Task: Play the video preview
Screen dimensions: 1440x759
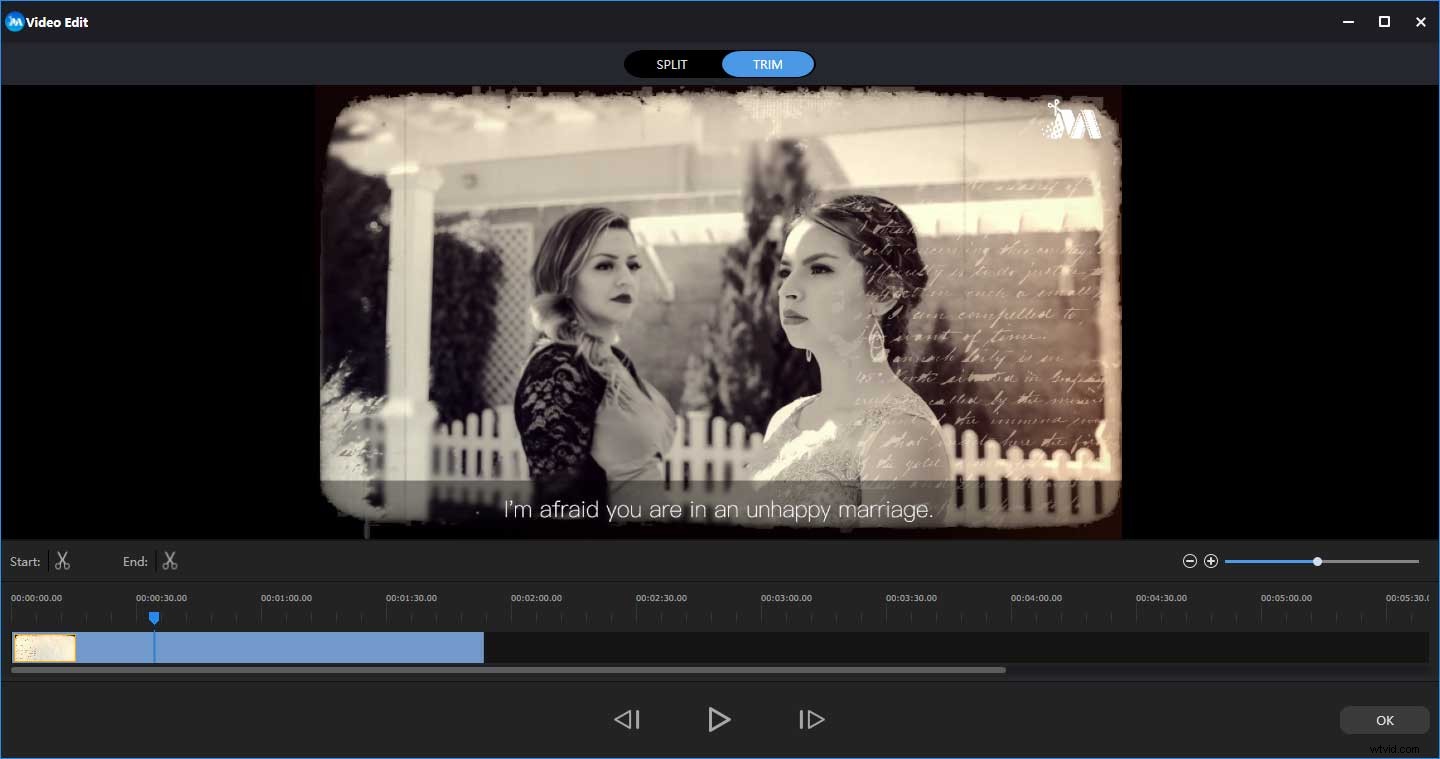Action: (x=719, y=719)
